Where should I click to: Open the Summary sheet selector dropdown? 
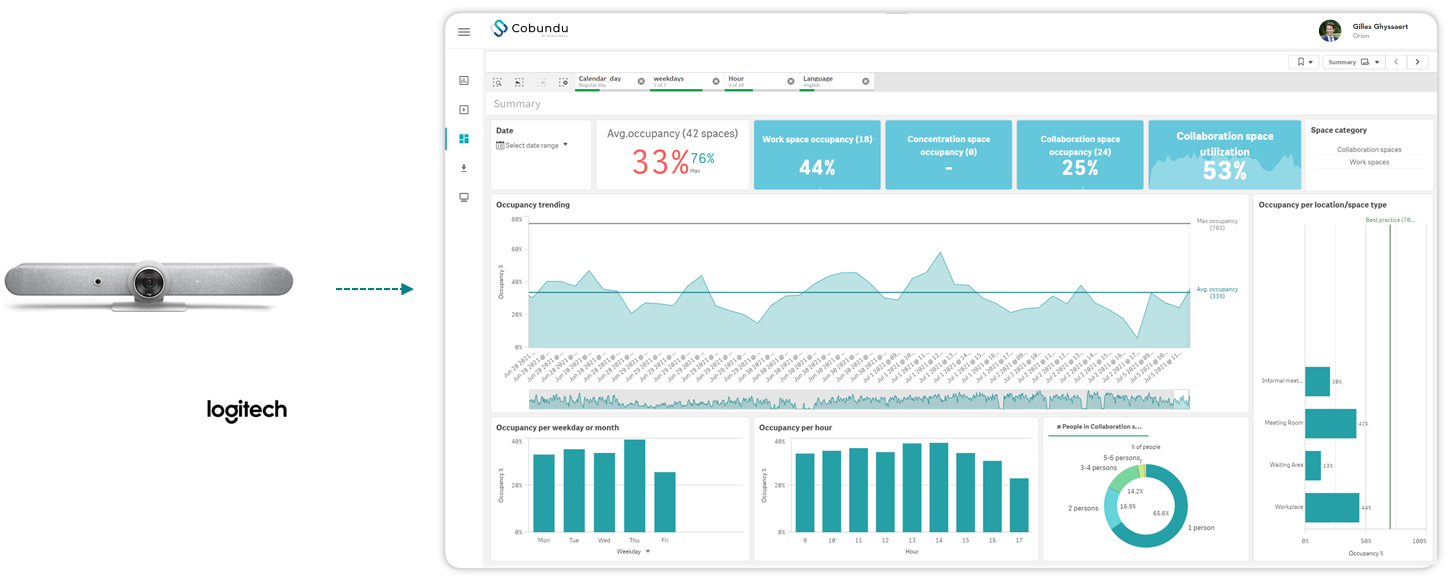point(1354,62)
